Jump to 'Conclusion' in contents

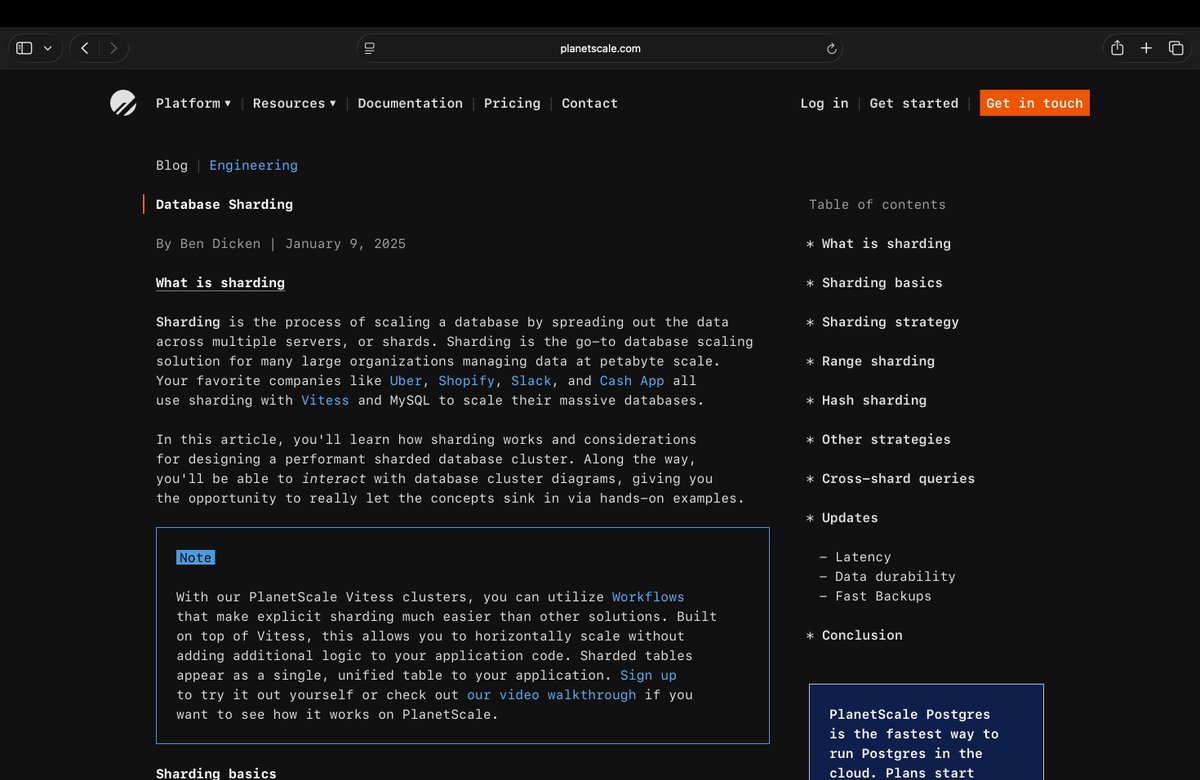tap(862, 635)
